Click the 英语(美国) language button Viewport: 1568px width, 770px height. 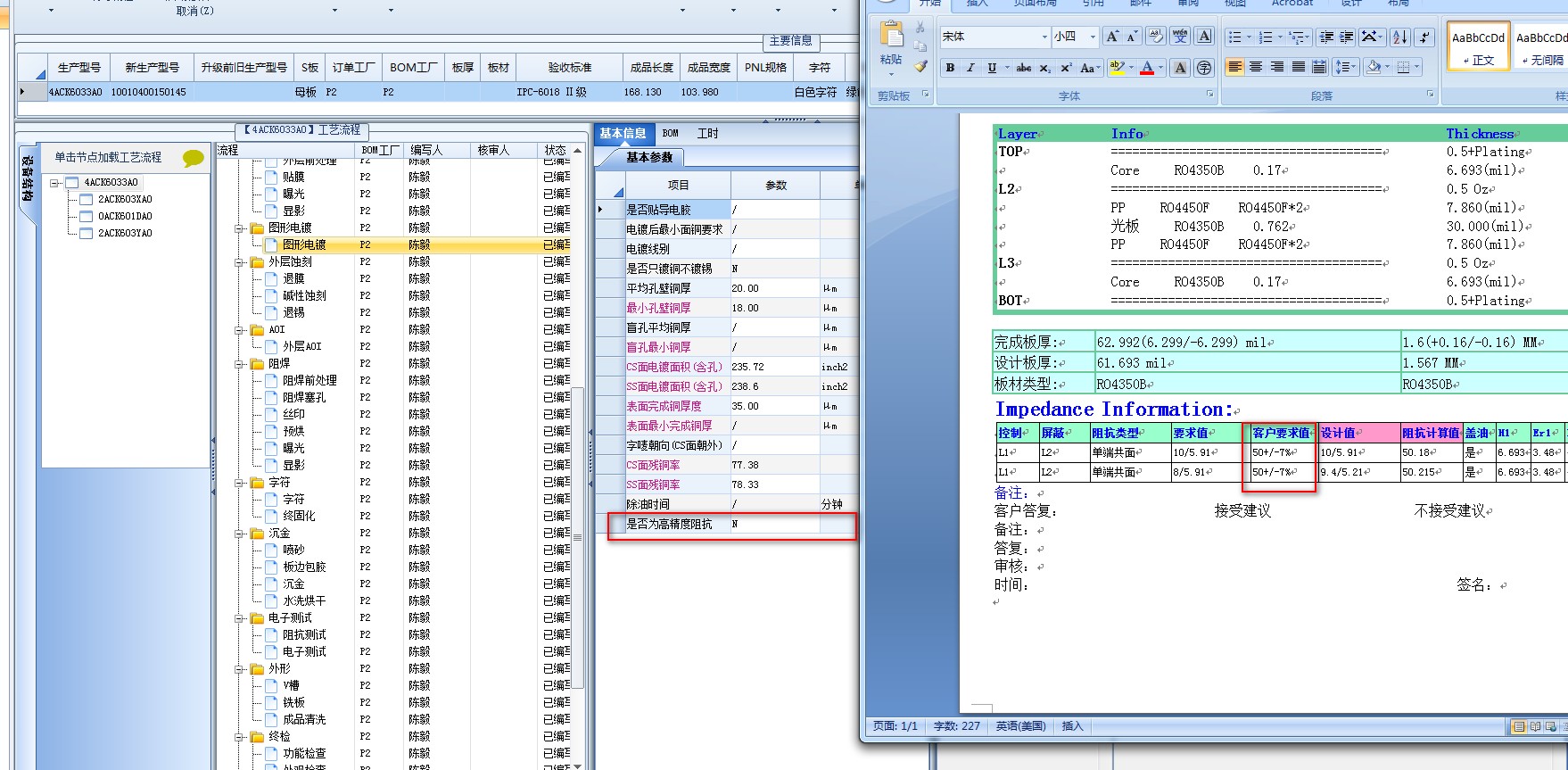[x=1020, y=726]
